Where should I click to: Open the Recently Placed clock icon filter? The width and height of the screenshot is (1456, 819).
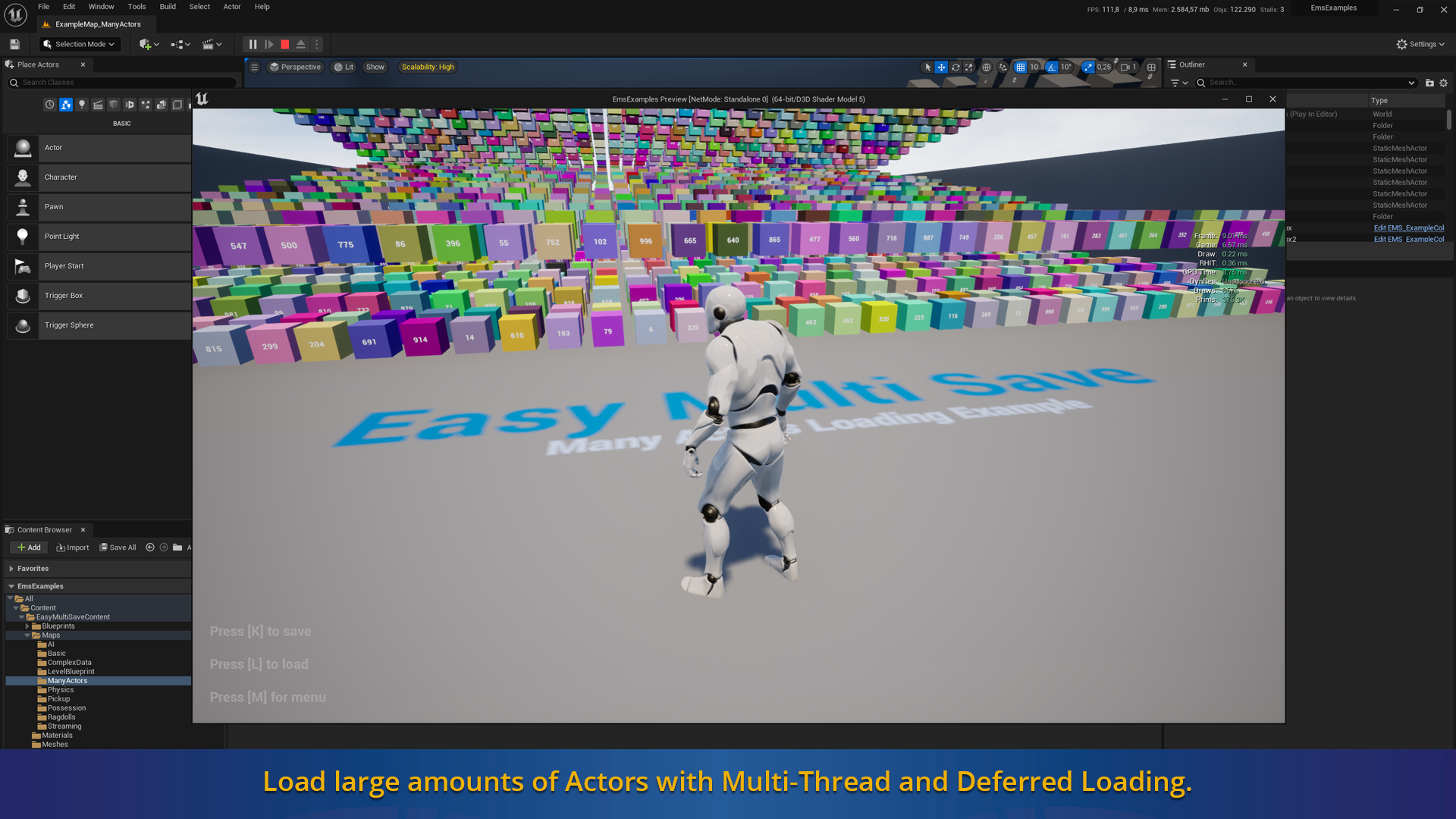(49, 105)
